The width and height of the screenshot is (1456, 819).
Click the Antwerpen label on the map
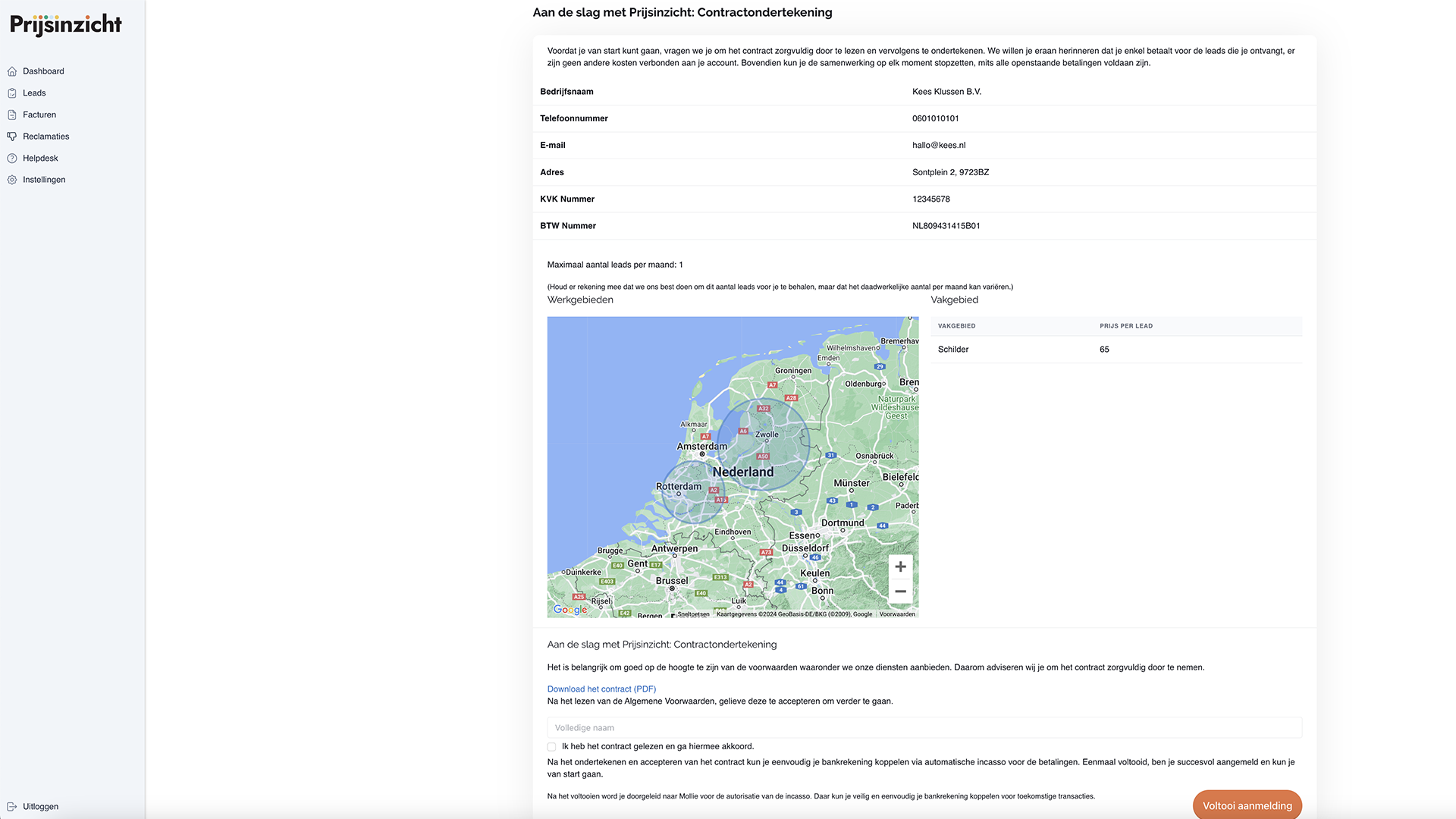click(x=674, y=548)
